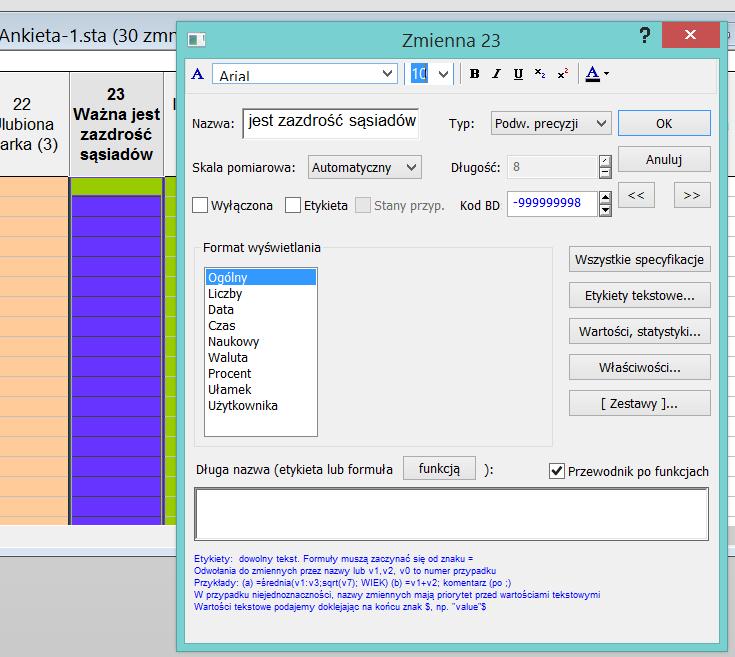Open Wszystkie specyfikacje
Screen dimensions: 735x657
pos(639,259)
